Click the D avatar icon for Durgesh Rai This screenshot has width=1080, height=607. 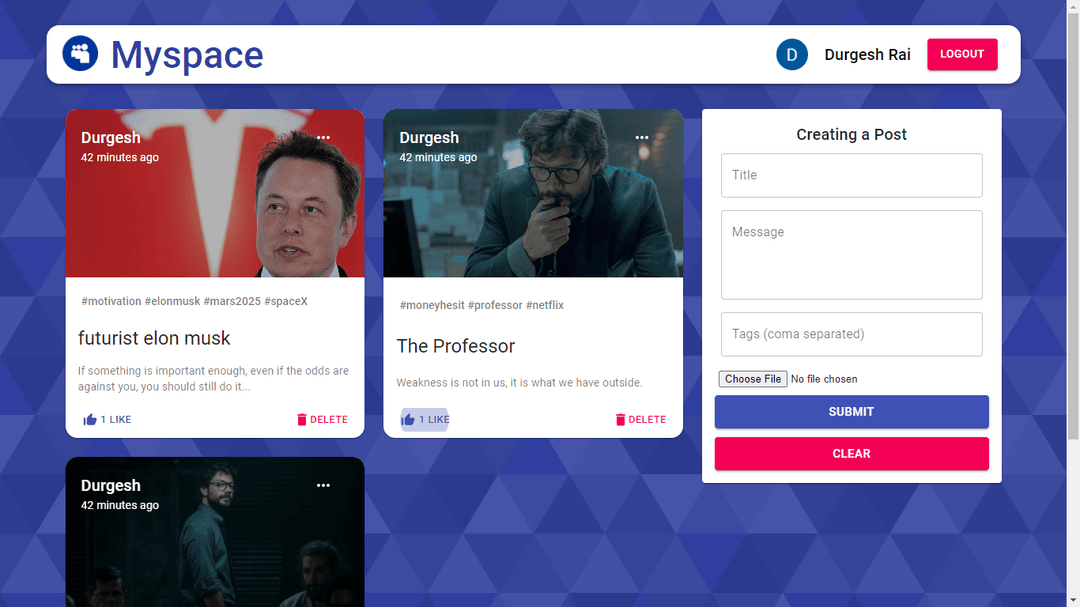[x=792, y=54]
